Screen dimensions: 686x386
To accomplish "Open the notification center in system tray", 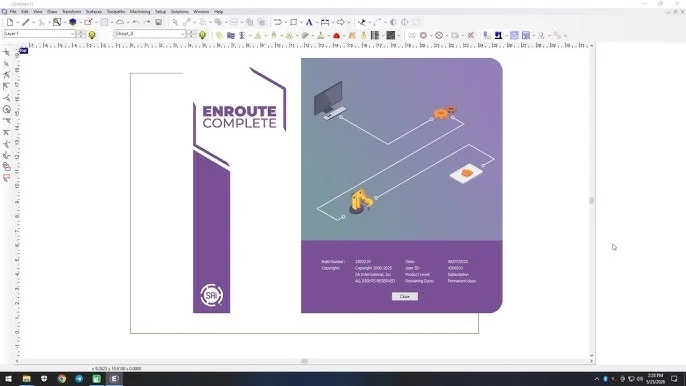I will [674, 379].
